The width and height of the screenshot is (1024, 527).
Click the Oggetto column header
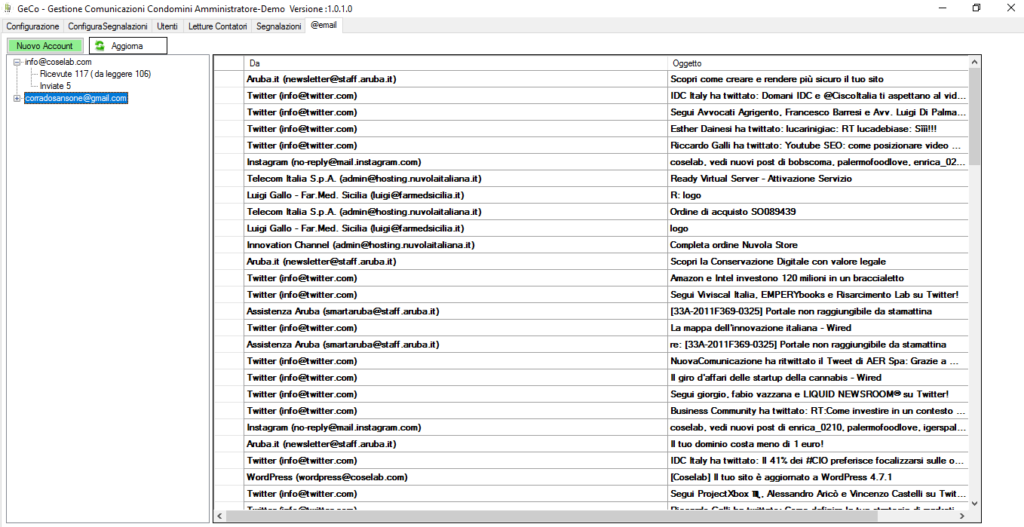[818, 63]
